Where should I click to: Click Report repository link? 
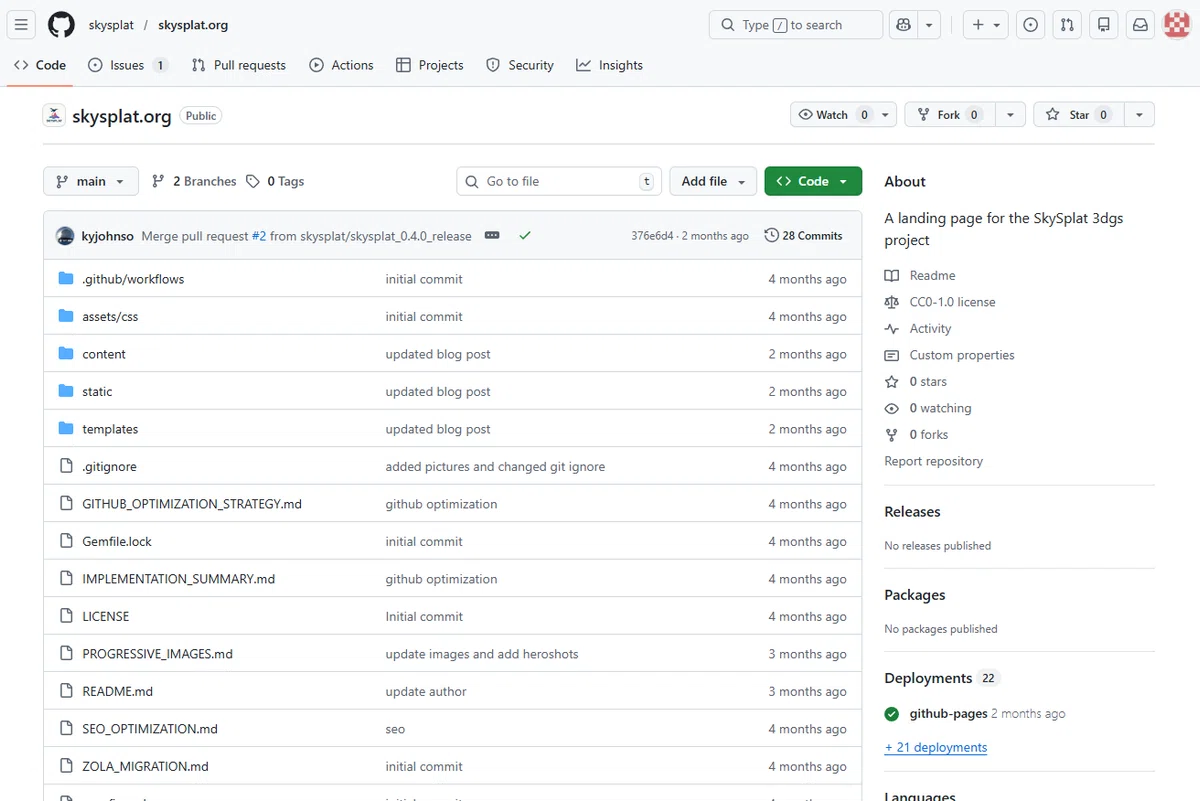point(933,461)
